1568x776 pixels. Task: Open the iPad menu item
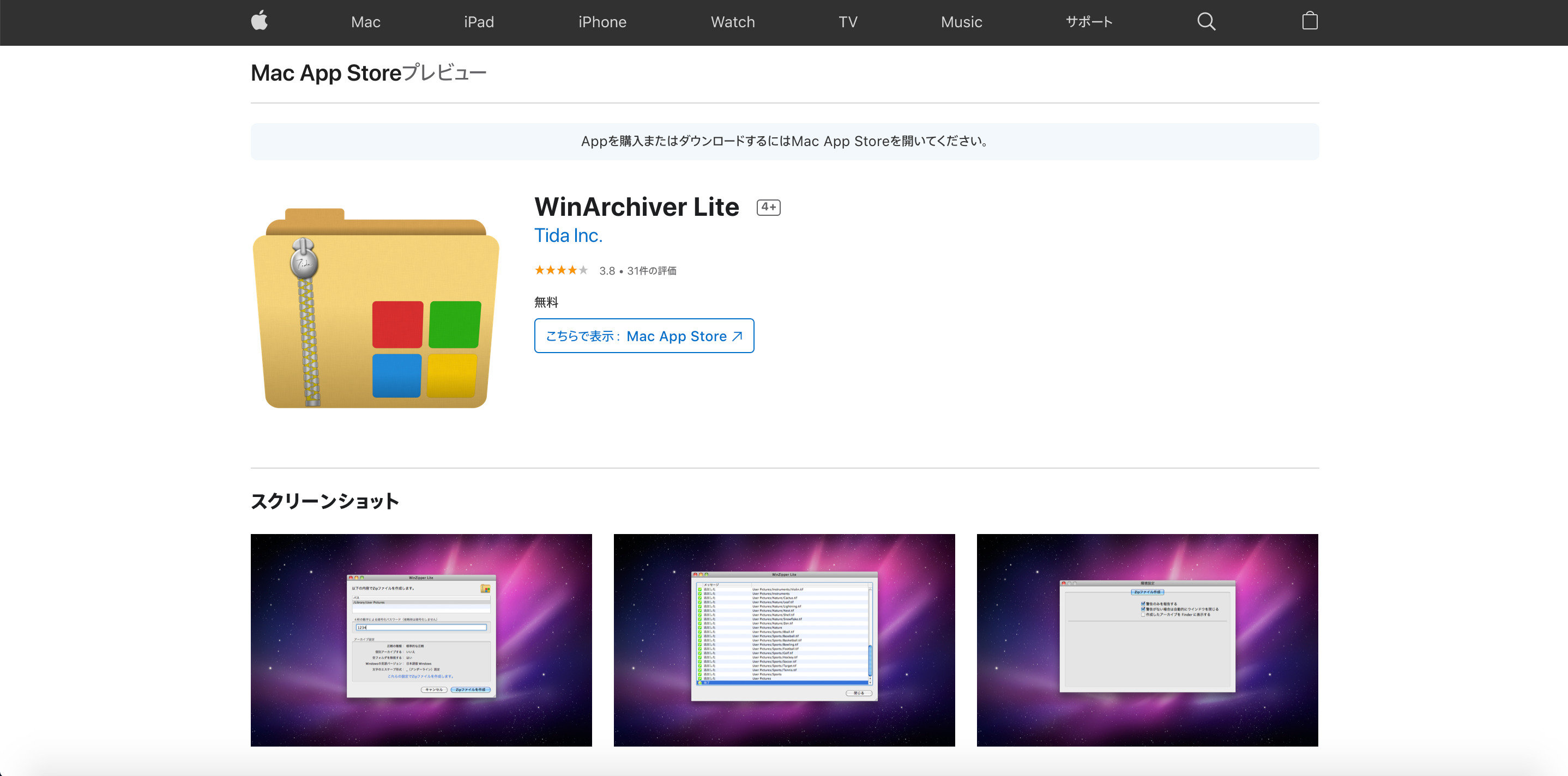[x=479, y=22]
